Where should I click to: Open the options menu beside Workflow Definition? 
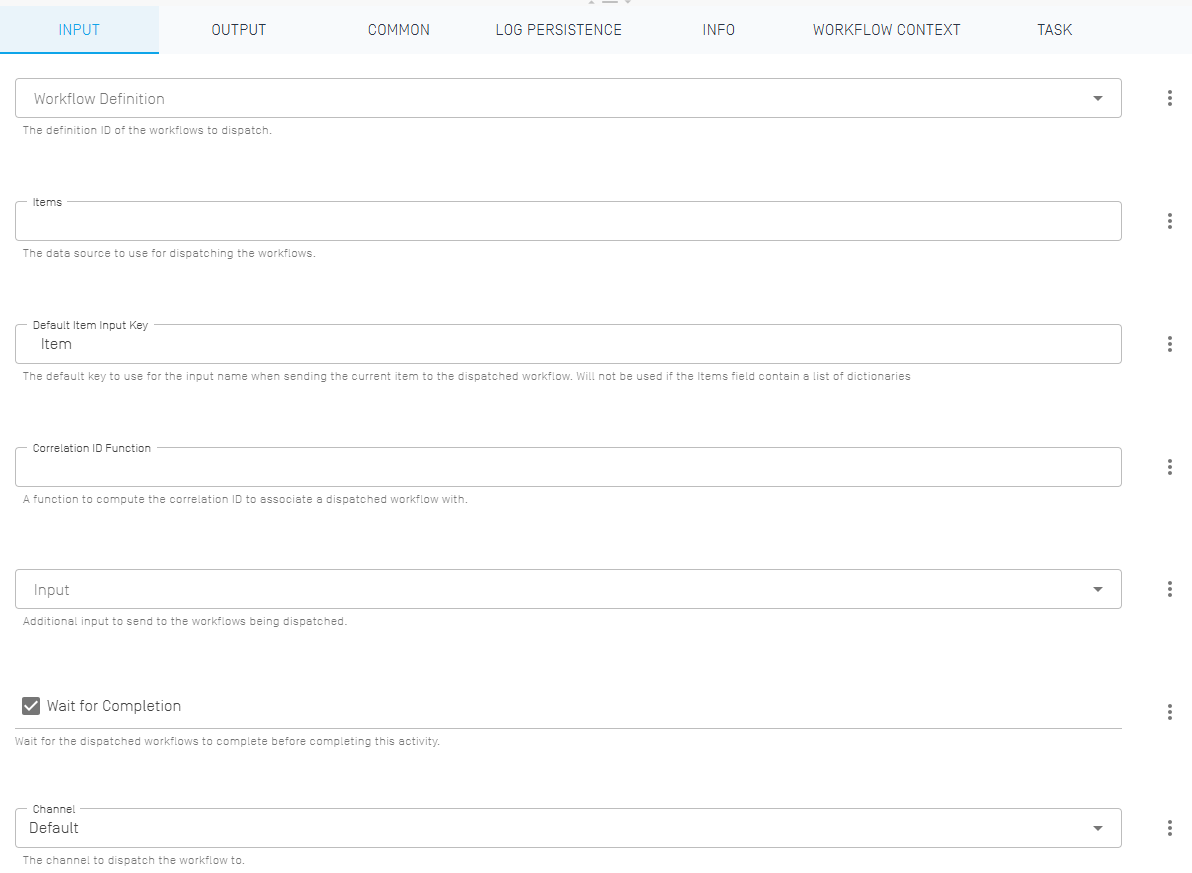pyautogui.click(x=1170, y=98)
